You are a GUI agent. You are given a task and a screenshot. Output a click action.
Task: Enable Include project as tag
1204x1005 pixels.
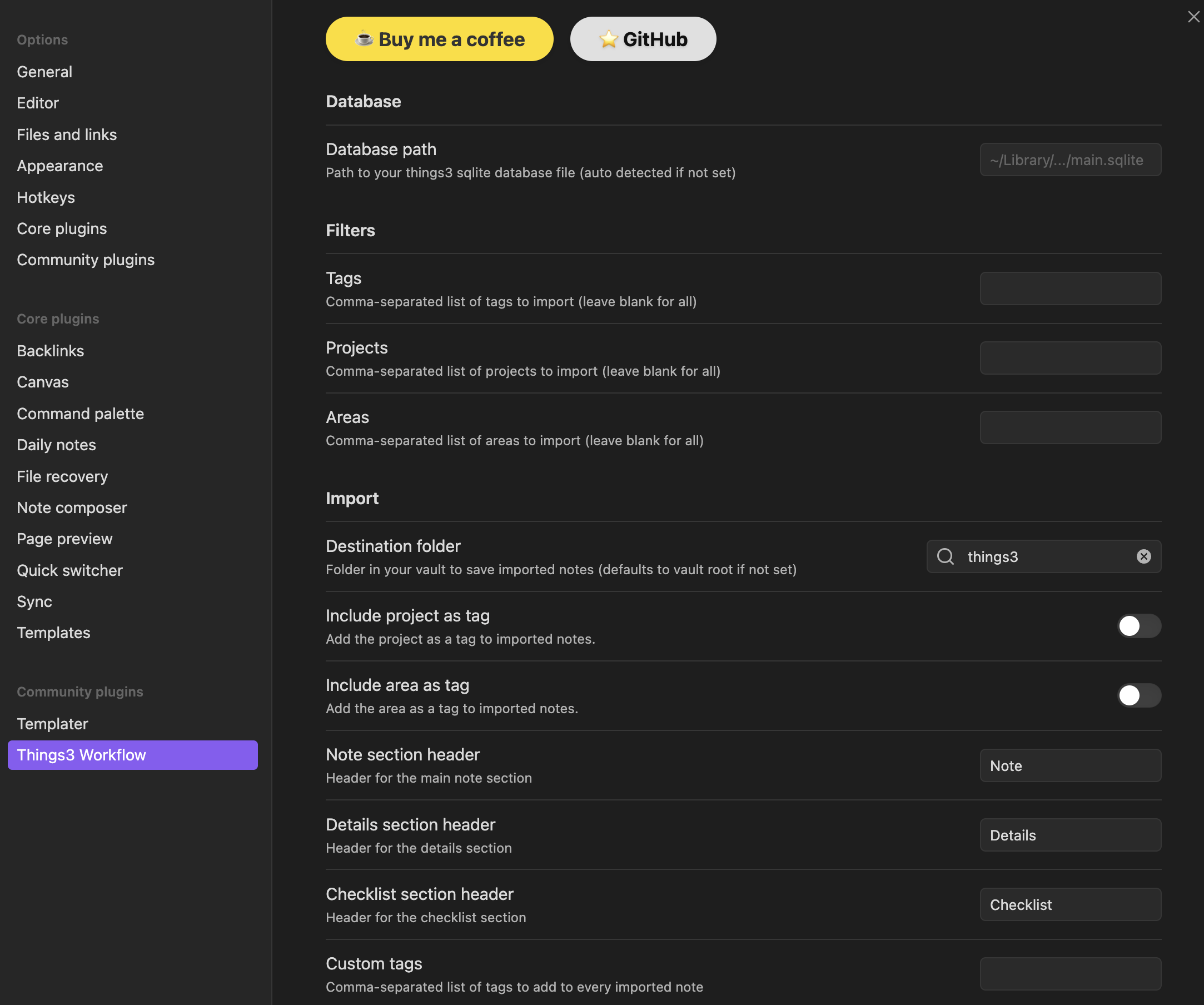1138,626
